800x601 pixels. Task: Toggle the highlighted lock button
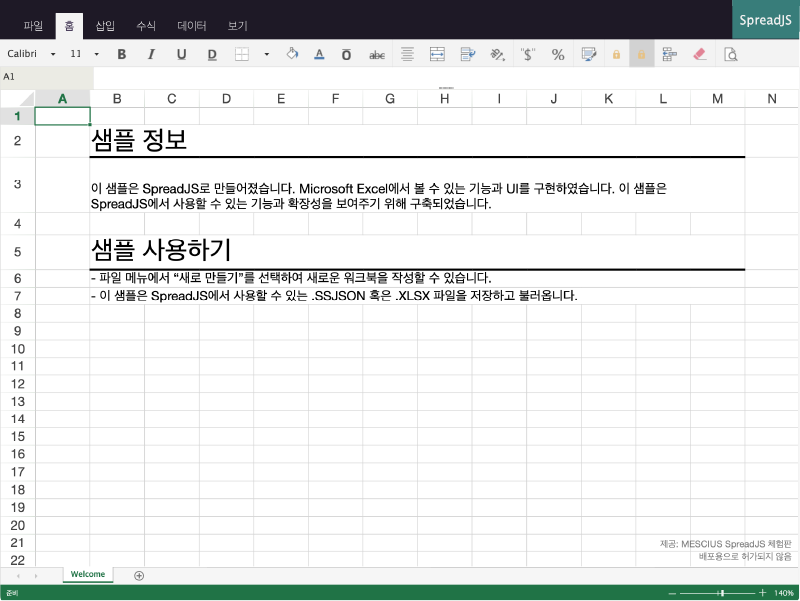(642, 54)
